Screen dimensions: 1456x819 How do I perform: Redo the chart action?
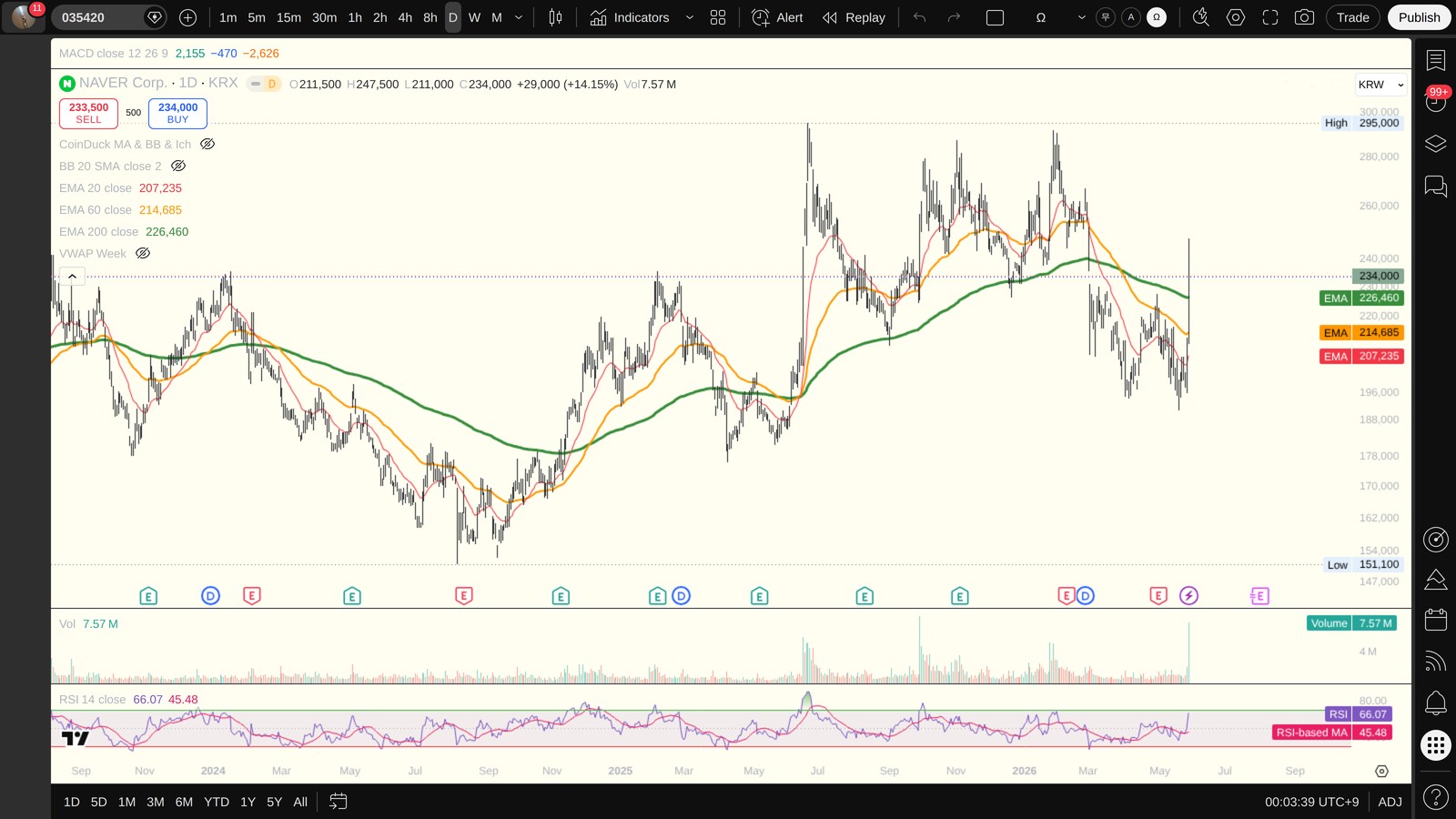click(954, 17)
